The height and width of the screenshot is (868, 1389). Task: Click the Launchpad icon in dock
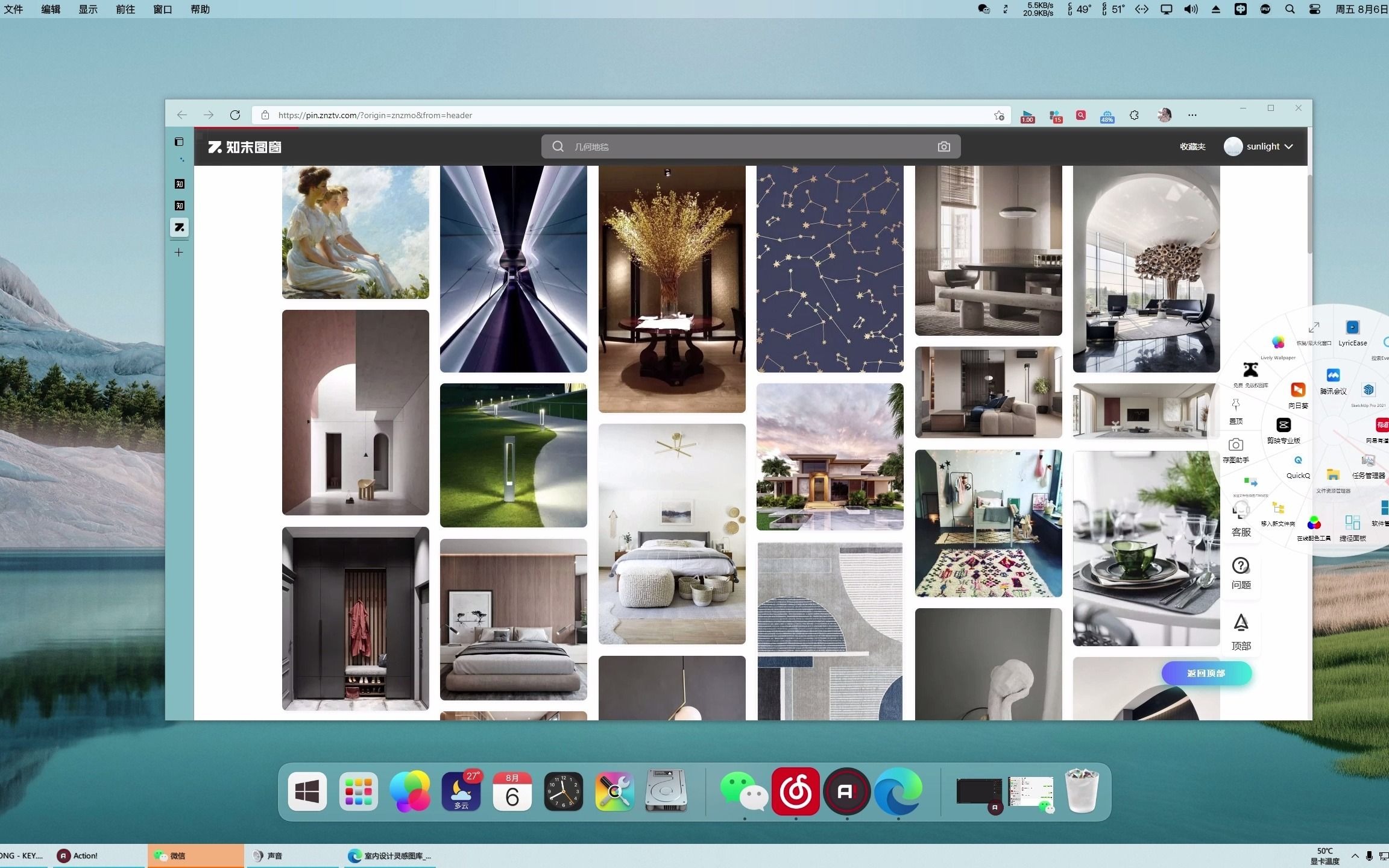pyautogui.click(x=358, y=791)
